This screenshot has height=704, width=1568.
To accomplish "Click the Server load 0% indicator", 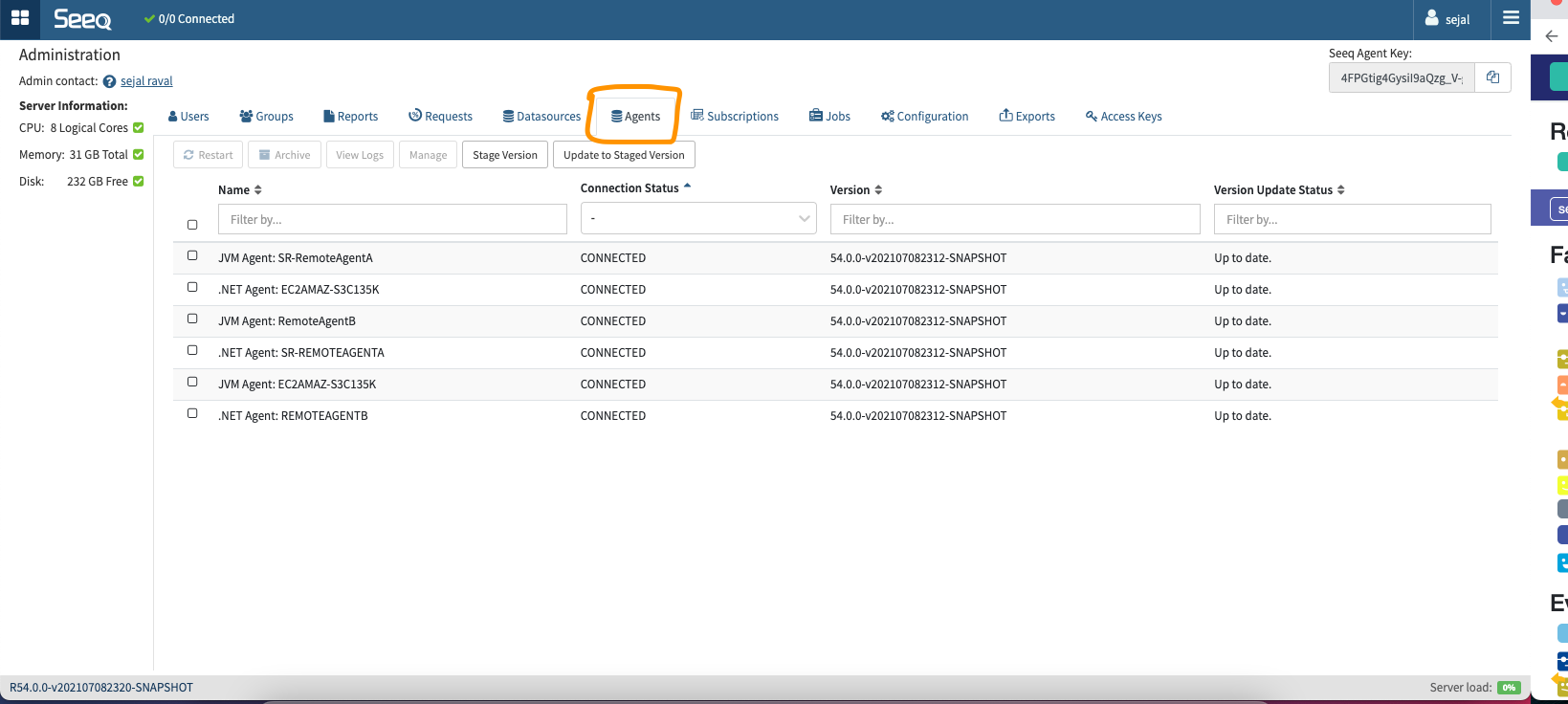I will [1509, 688].
